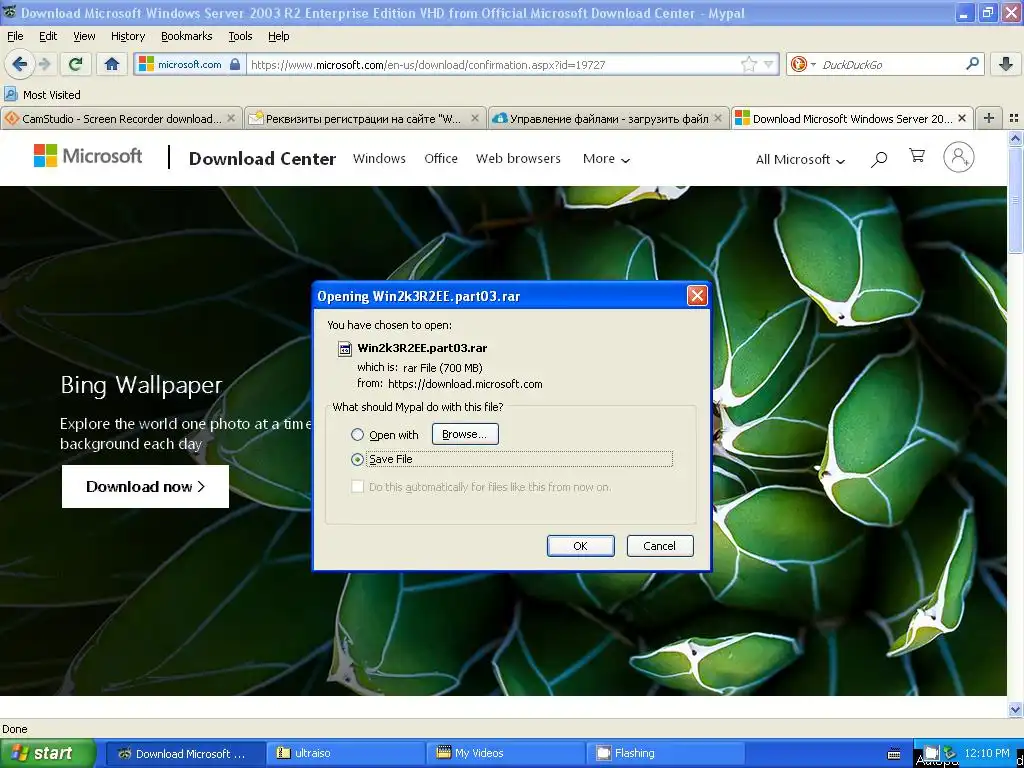Image resolution: width=1024 pixels, height=768 pixels.
Task: Close the Управление файлами tab
Action: 718,118
